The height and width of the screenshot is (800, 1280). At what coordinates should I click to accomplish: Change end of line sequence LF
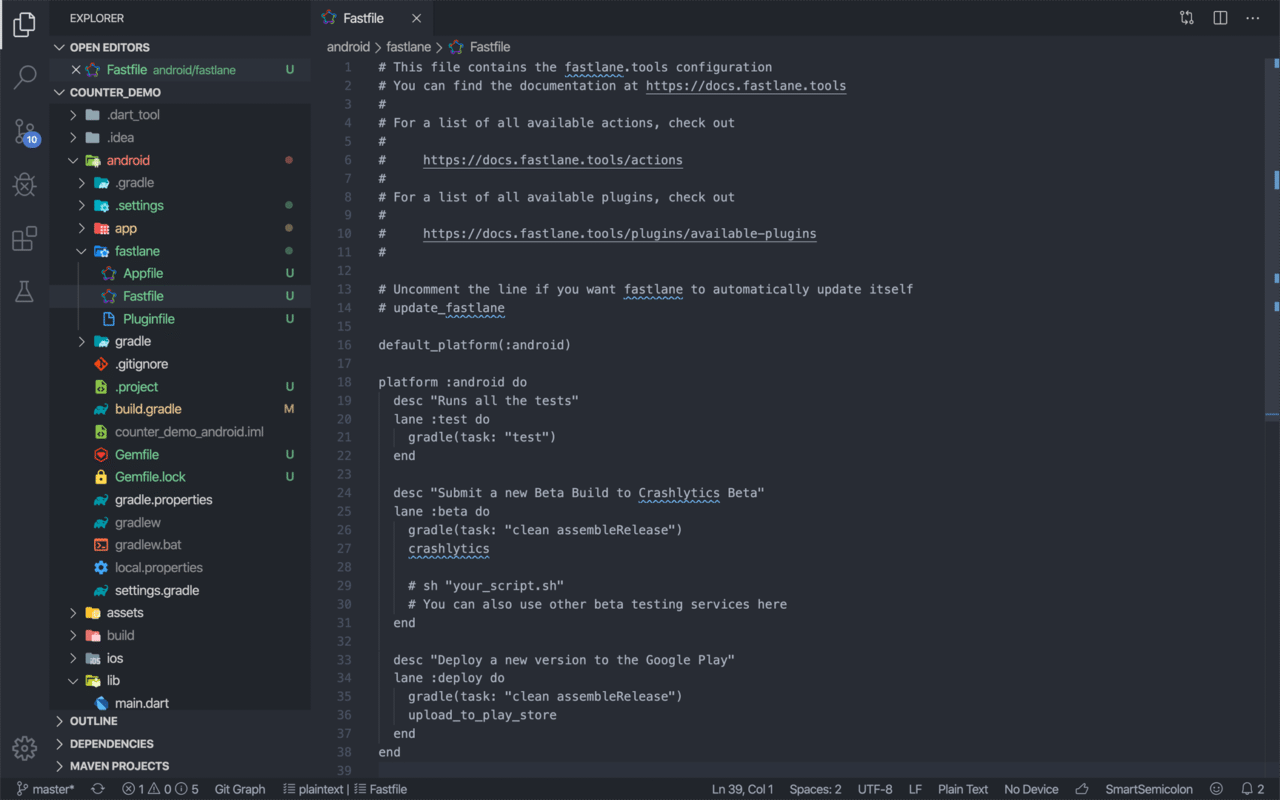(915, 789)
